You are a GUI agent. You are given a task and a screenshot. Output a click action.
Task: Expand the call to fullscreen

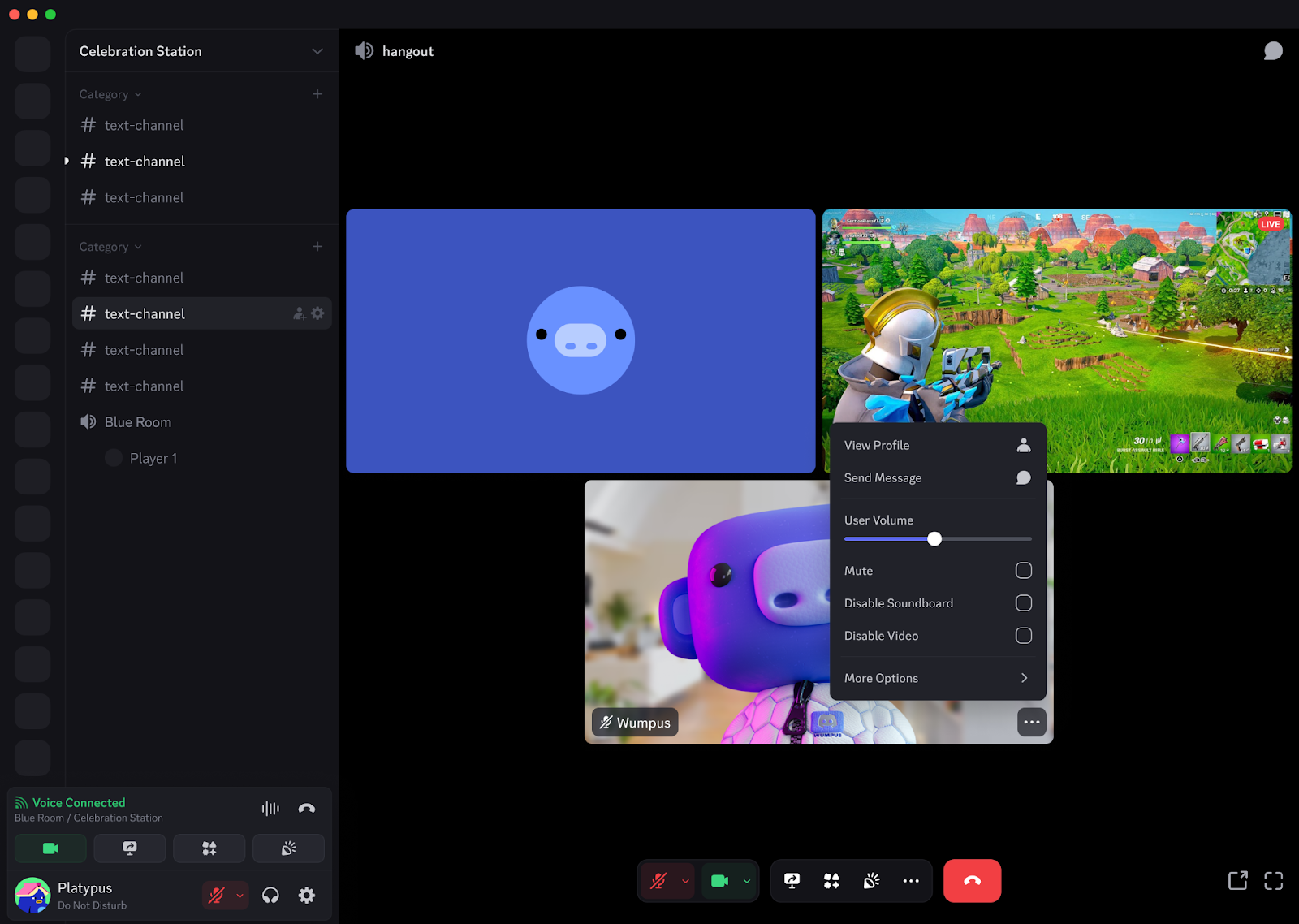[x=1273, y=880]
